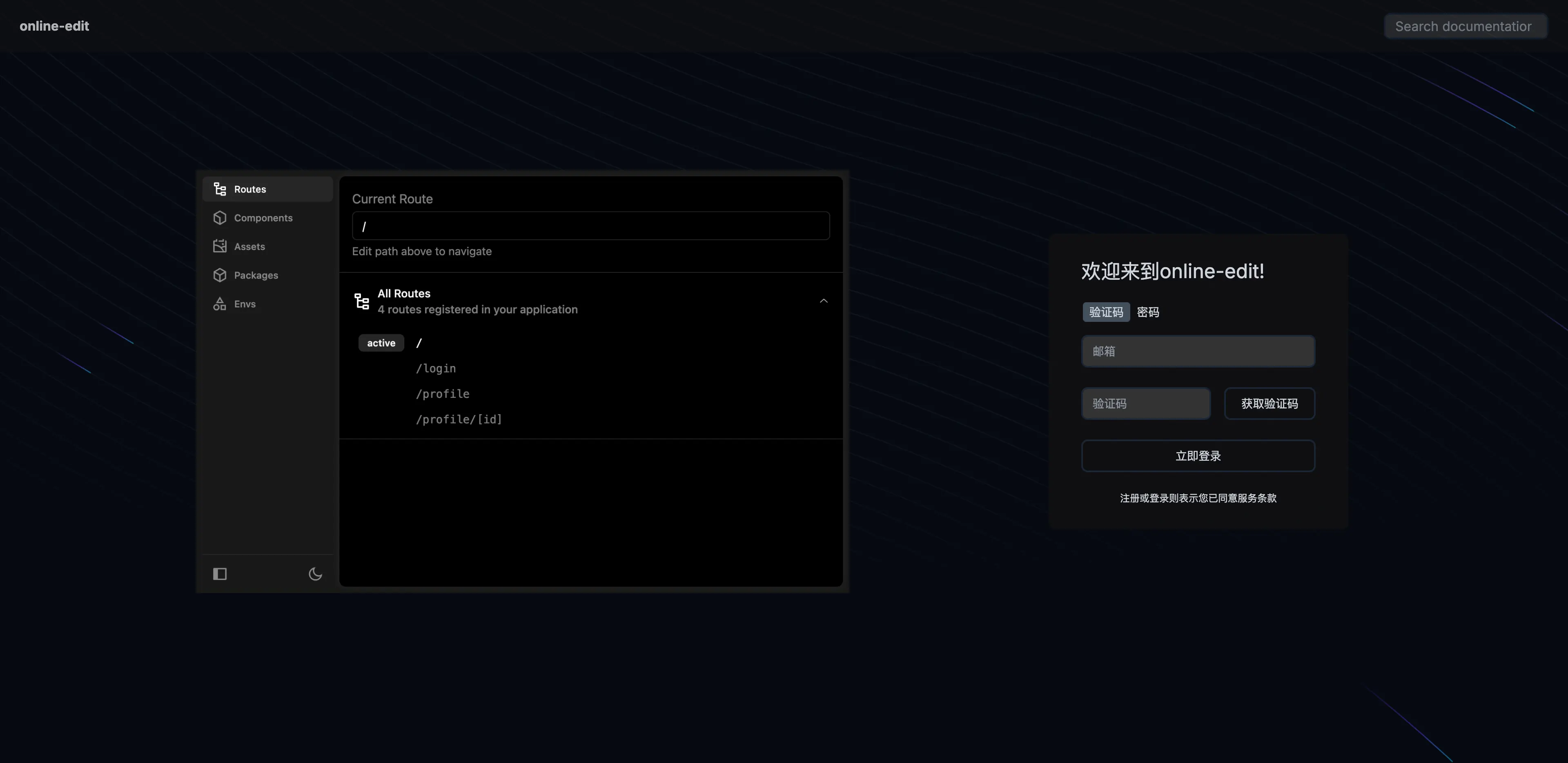Click the active badge
Image resolution: width=1568 pixels, height=763 pixels.
(x=381, y=343)
